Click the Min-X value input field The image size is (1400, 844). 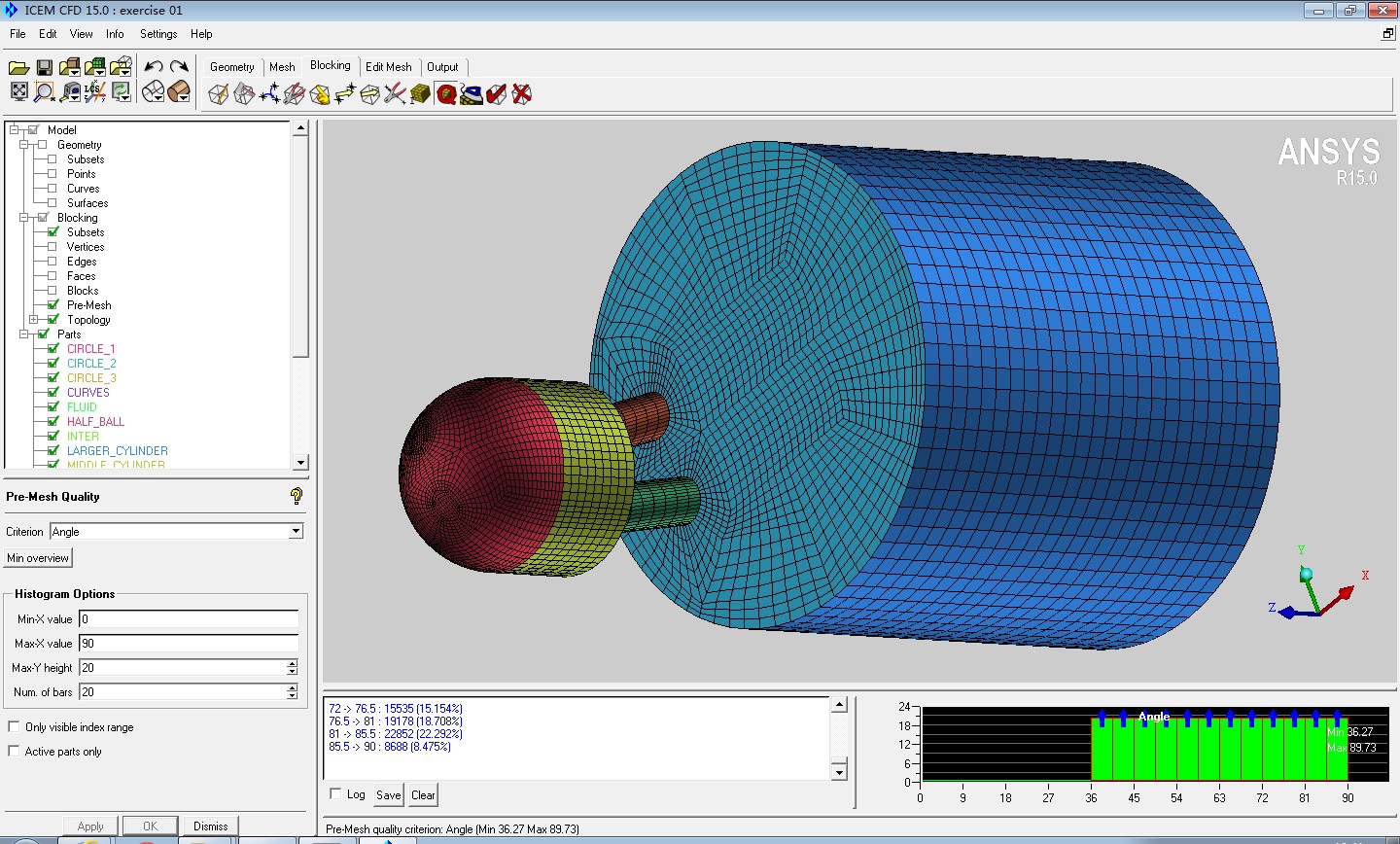[189, 619]
